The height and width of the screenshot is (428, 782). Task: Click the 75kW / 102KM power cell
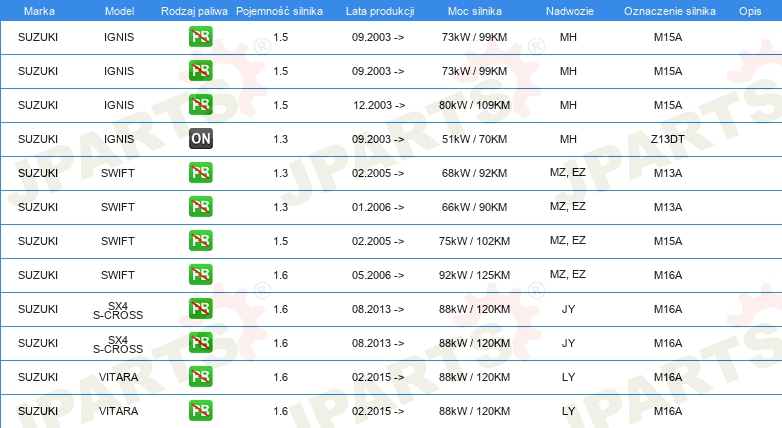474,241
